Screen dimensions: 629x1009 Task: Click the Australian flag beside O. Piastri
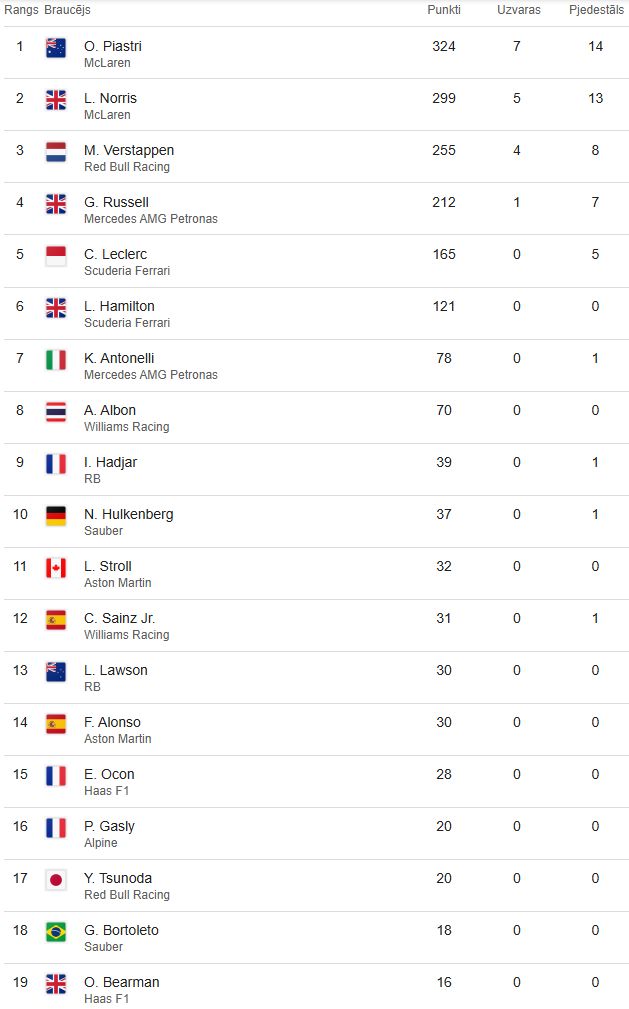(56, 48)
